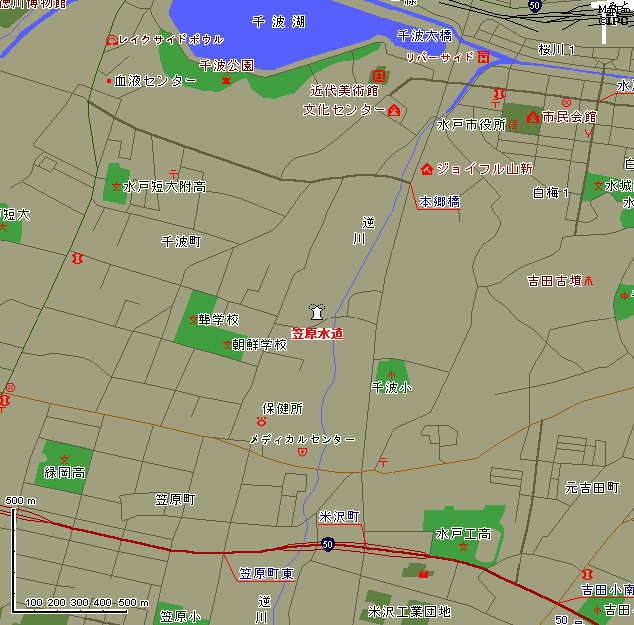Click the 文化センター building icon
634x625 pixels.
[x=394, y=110]
